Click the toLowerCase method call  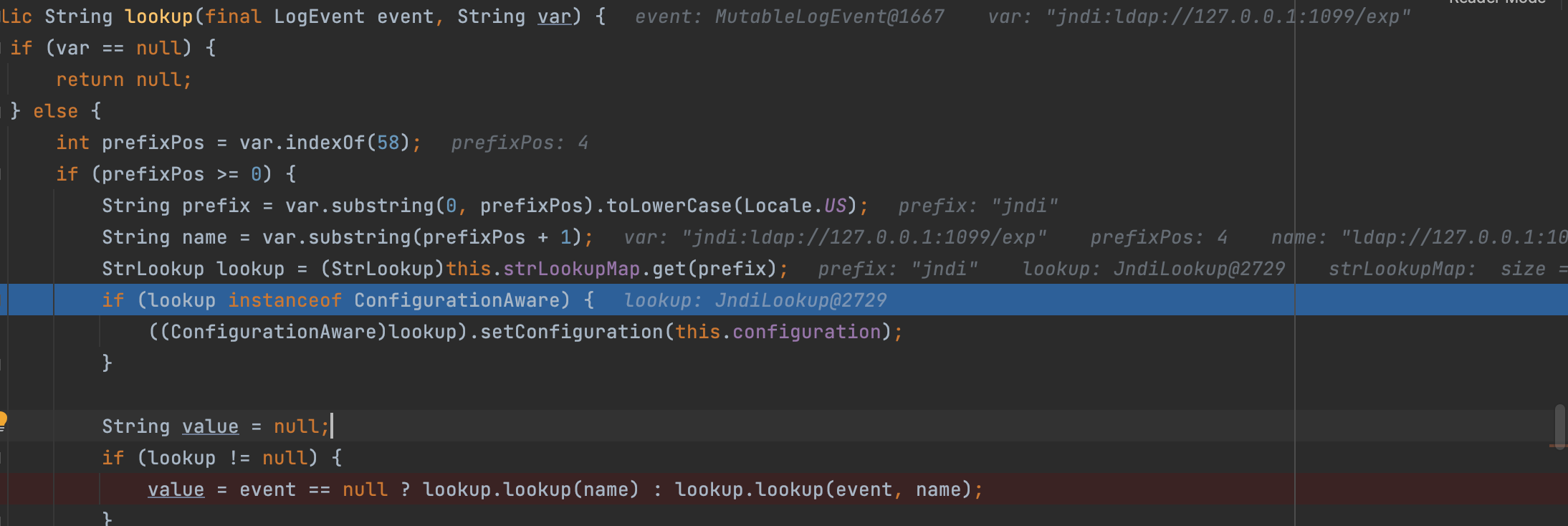(669, 206)
